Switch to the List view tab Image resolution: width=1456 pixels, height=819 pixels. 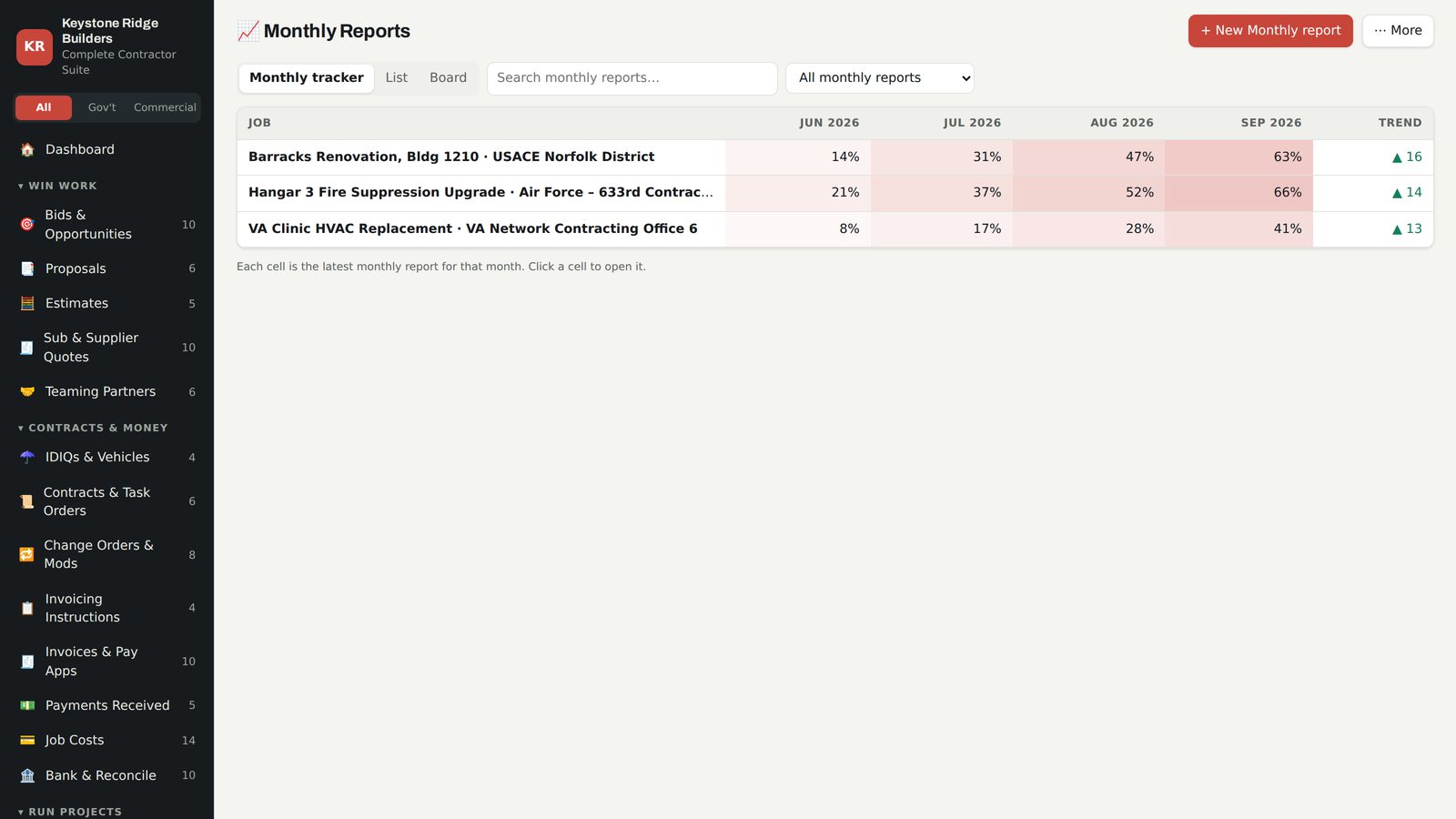396,78
